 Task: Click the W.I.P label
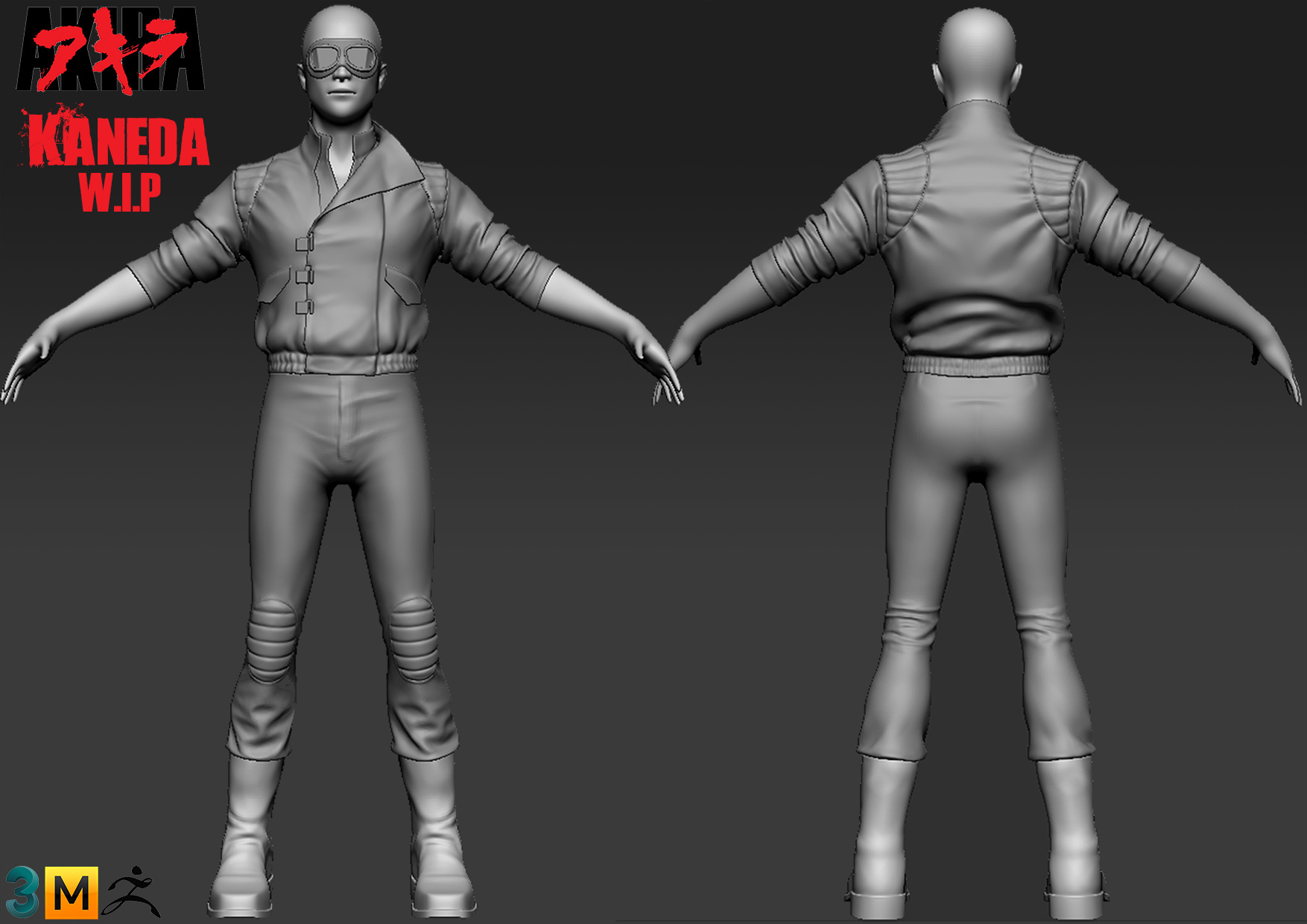120,192
